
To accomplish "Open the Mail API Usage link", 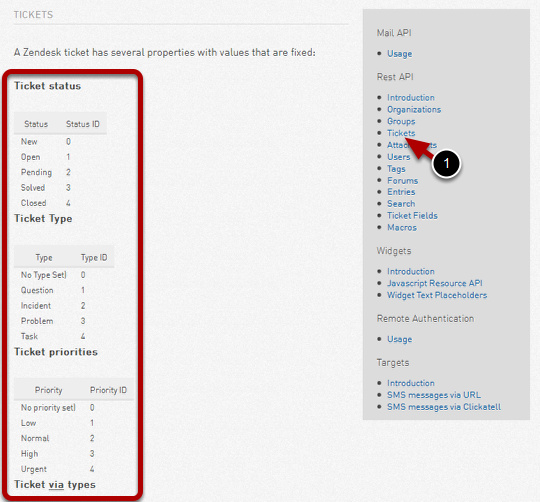I will pos(399,54).
